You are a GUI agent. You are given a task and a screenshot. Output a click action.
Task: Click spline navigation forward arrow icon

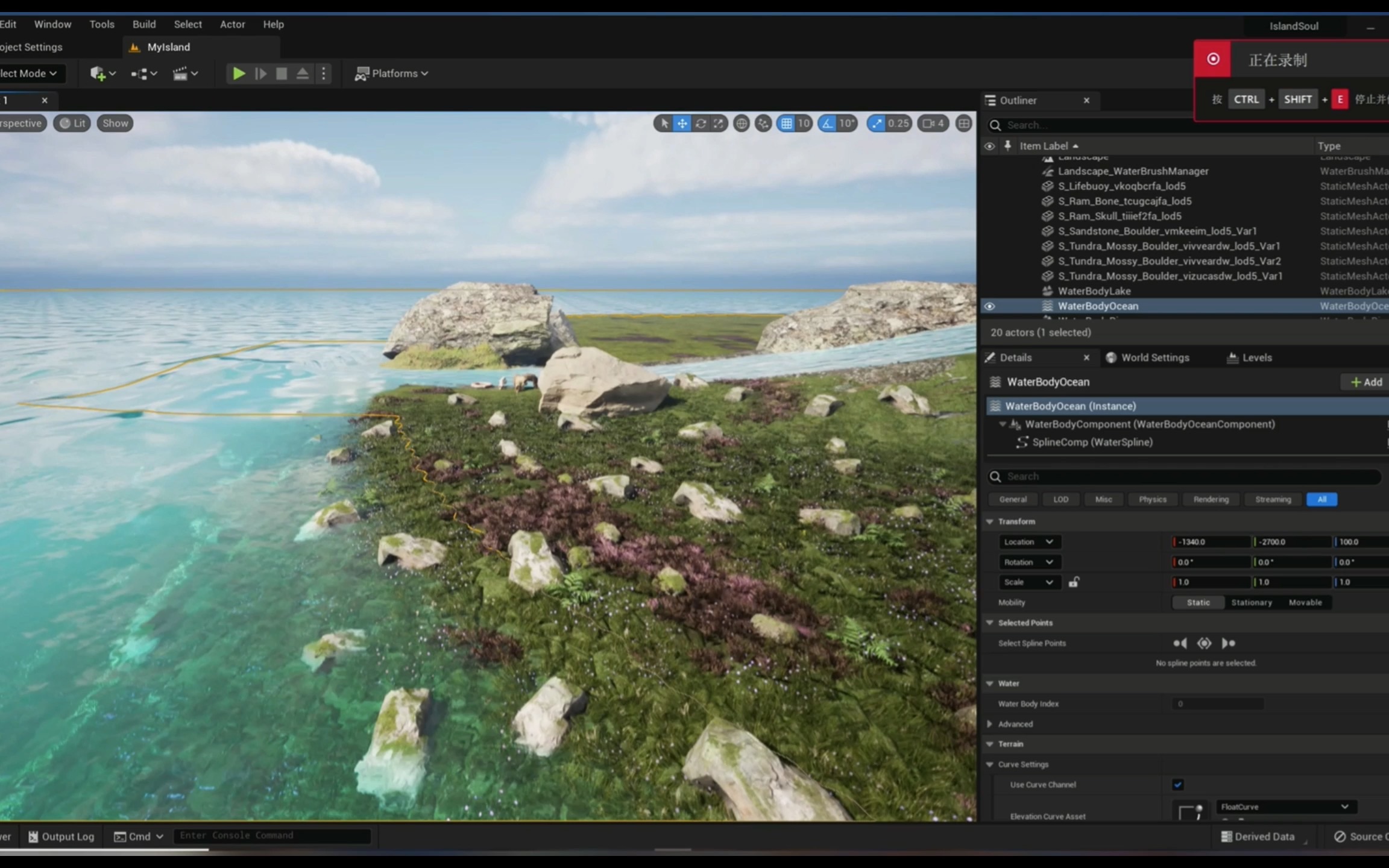[1228, 642]
